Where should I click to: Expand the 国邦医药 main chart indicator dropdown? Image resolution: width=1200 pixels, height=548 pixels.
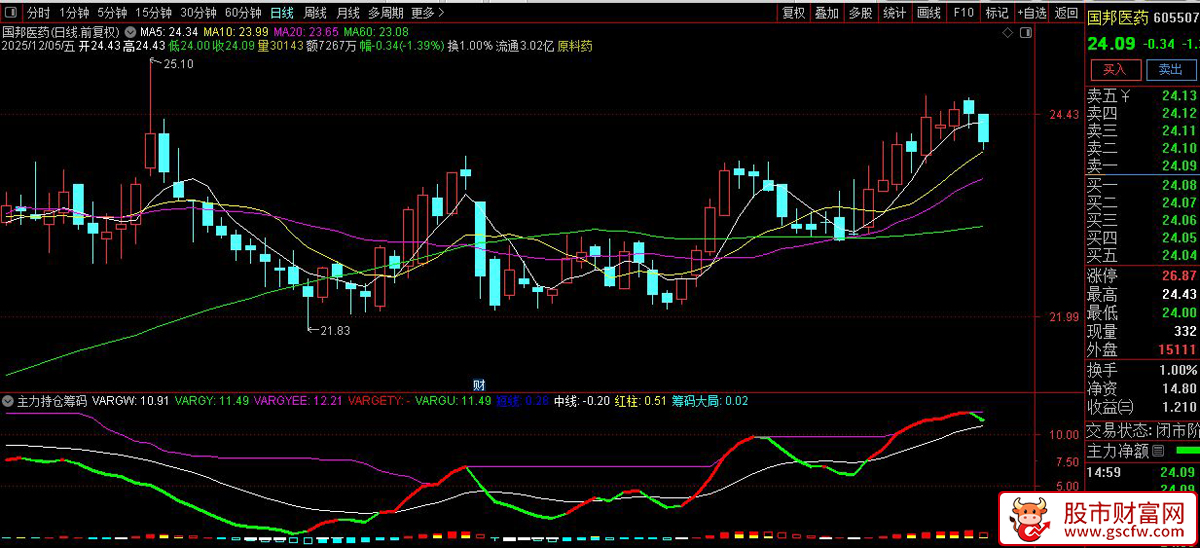pos(129,32)
